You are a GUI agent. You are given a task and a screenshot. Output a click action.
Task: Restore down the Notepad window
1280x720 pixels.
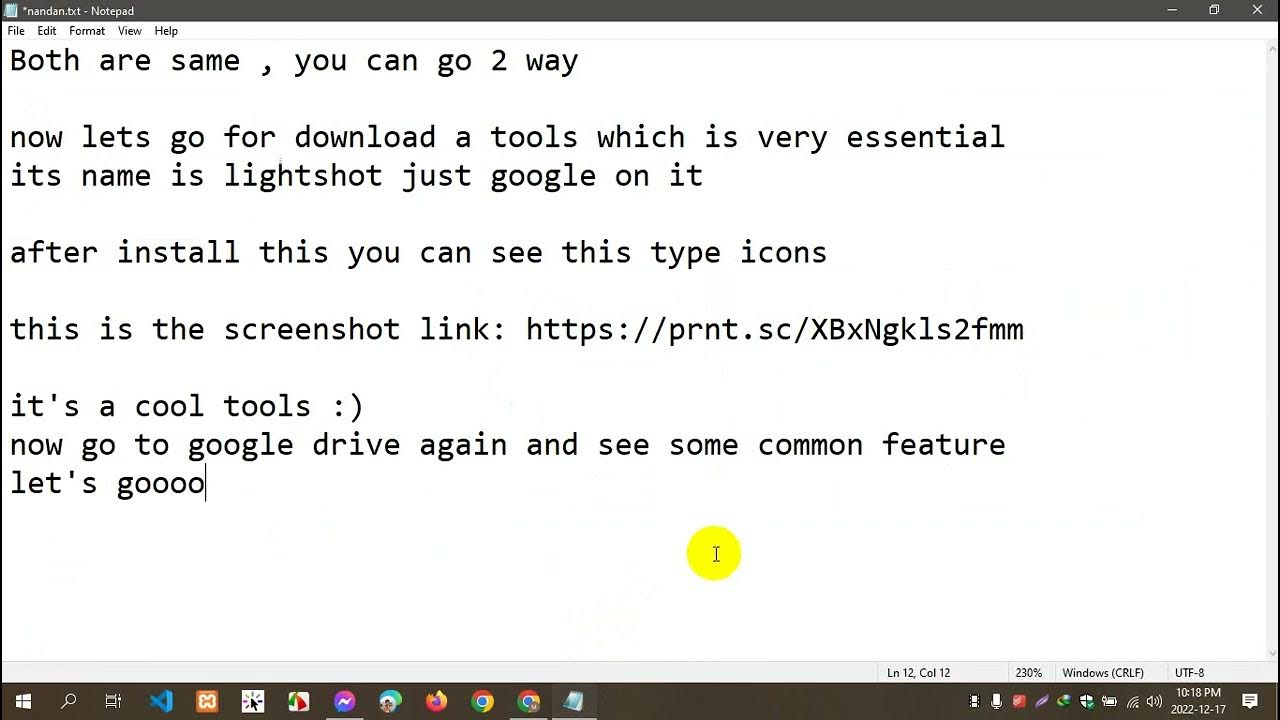pyautogui.click(x=1214, y=10)
